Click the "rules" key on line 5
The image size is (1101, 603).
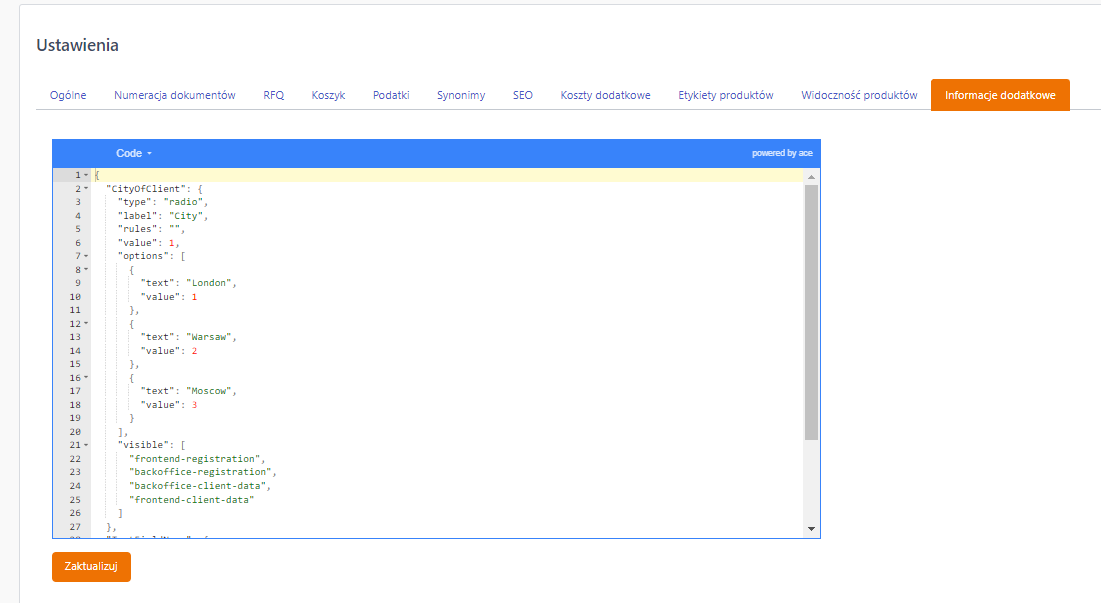pos(138,229)
